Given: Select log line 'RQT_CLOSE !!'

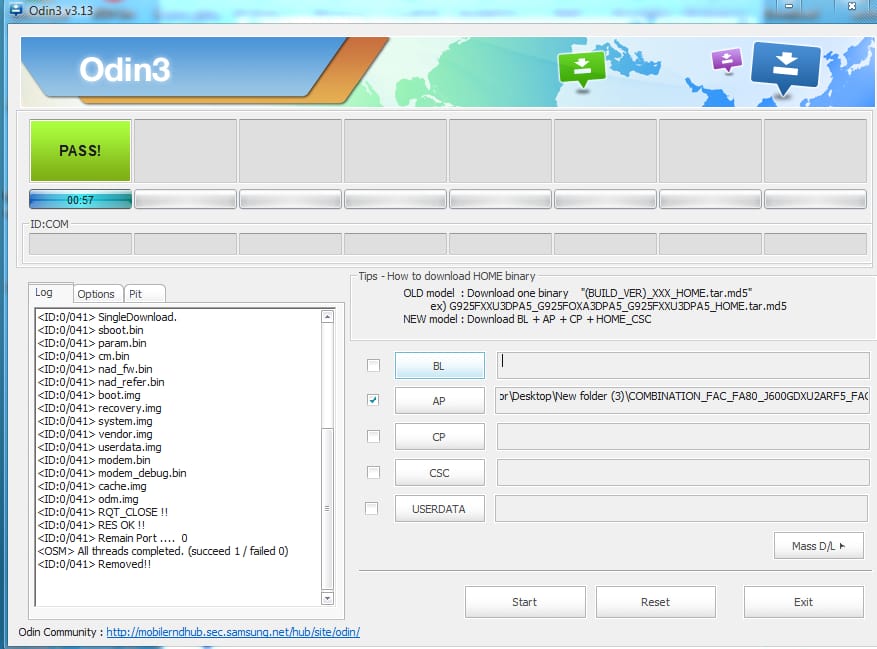Looking at the screenshot, I should click(x=103, y=512).
